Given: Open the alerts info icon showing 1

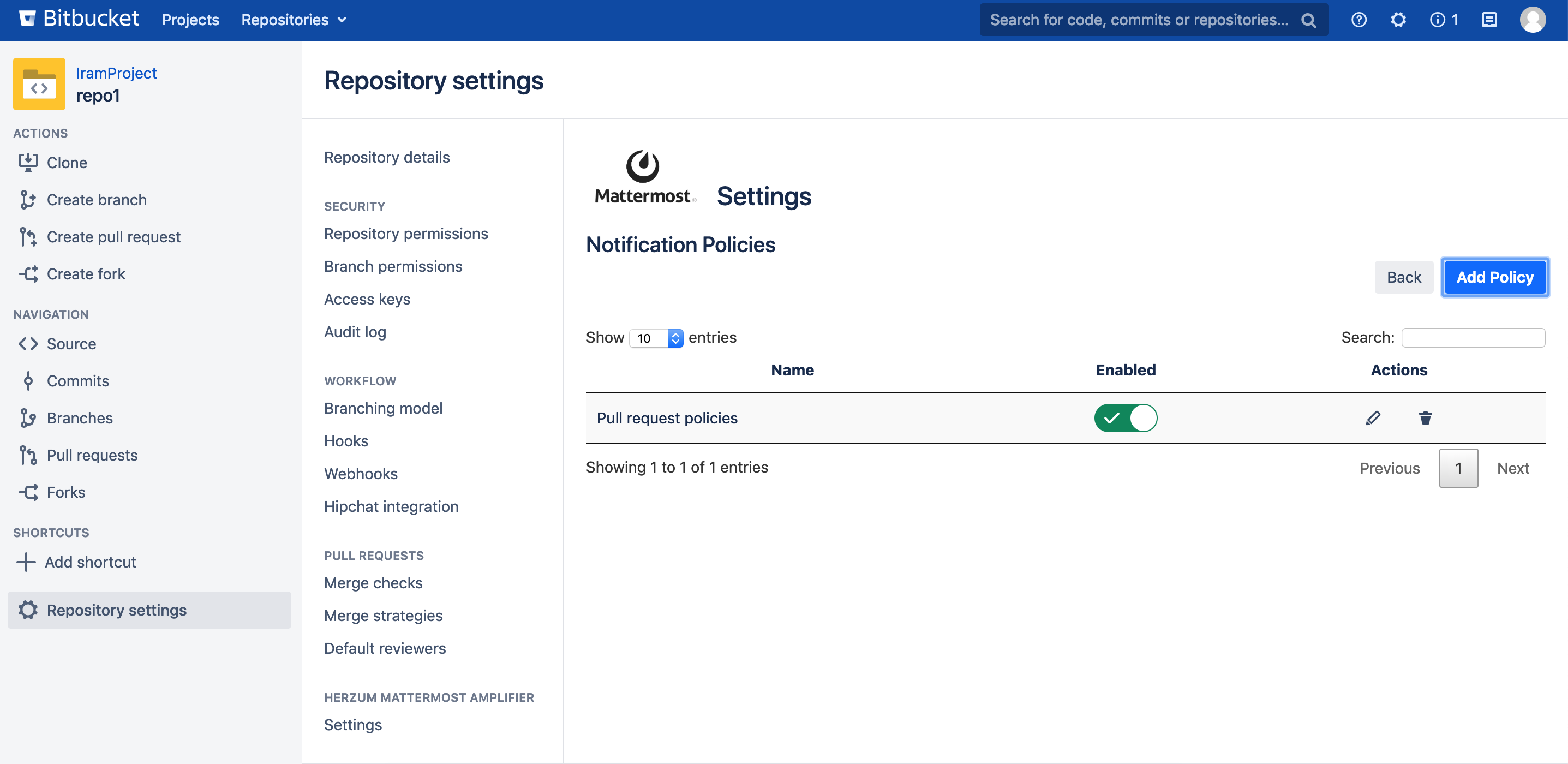Looking at the screenshot, I should pyautogui.click(x=1443, y=20).
